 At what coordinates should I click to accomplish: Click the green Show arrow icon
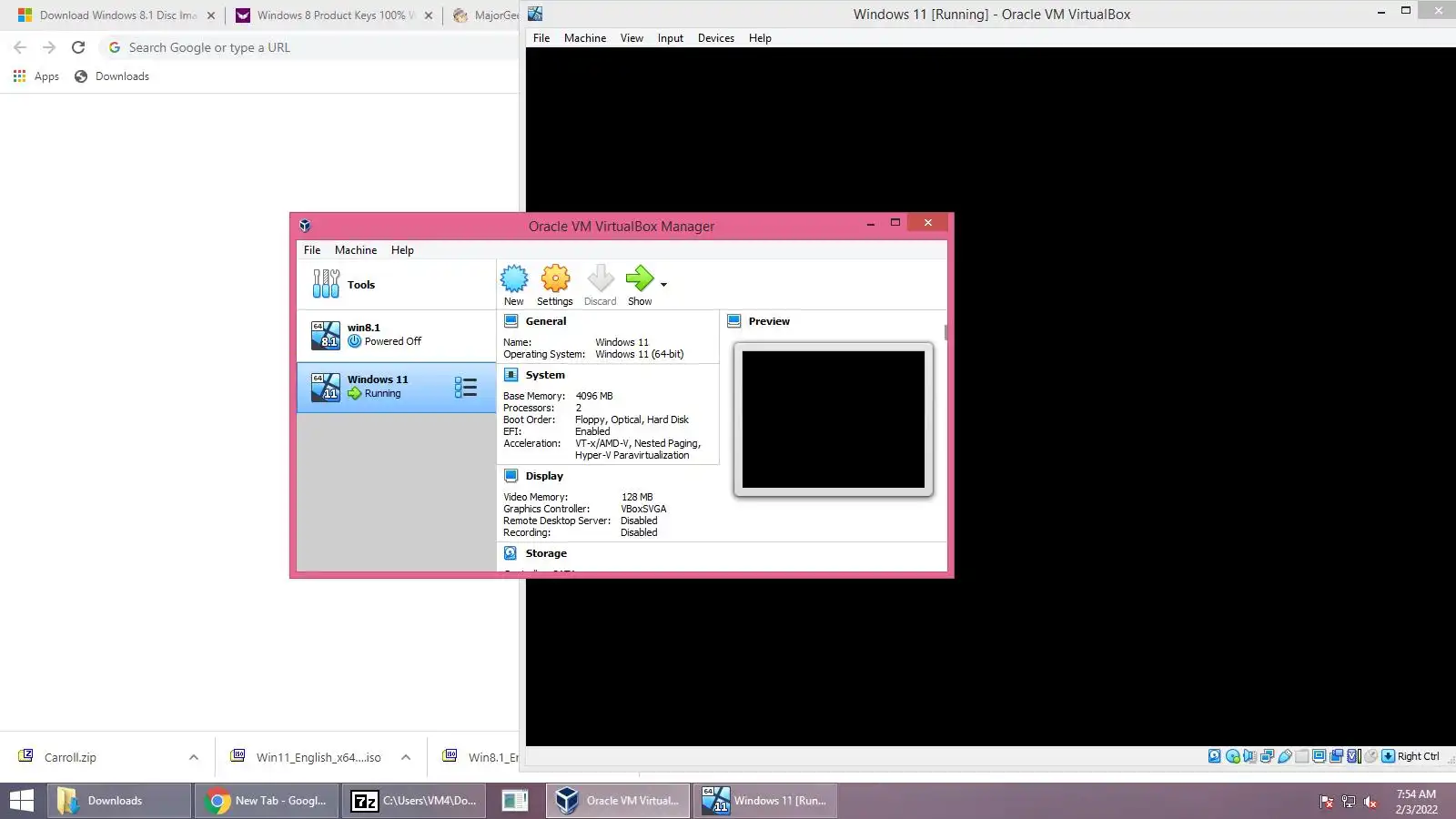640,278
